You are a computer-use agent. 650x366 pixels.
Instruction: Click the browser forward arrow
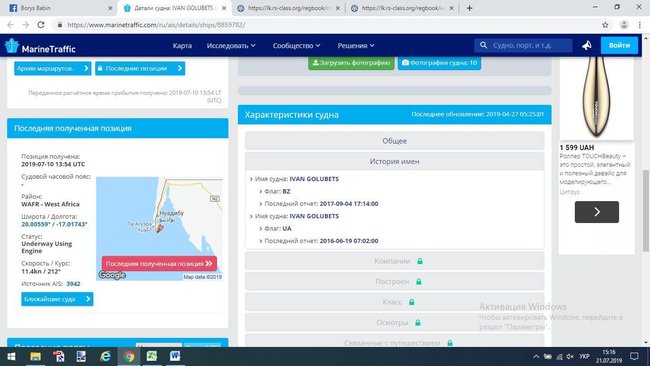point(26,25)
